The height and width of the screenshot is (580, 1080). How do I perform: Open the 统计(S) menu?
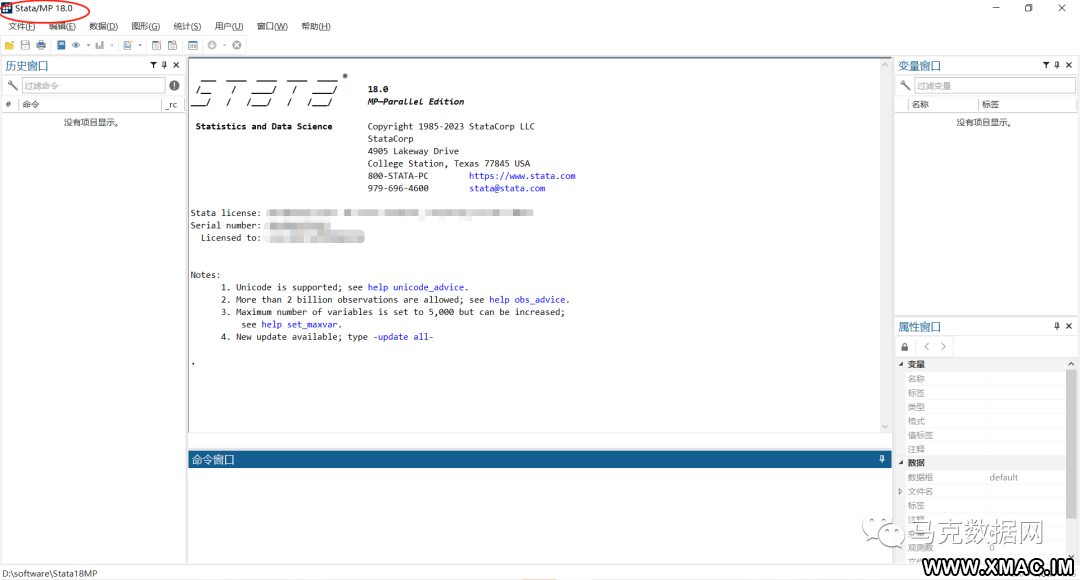pos(187,26)
